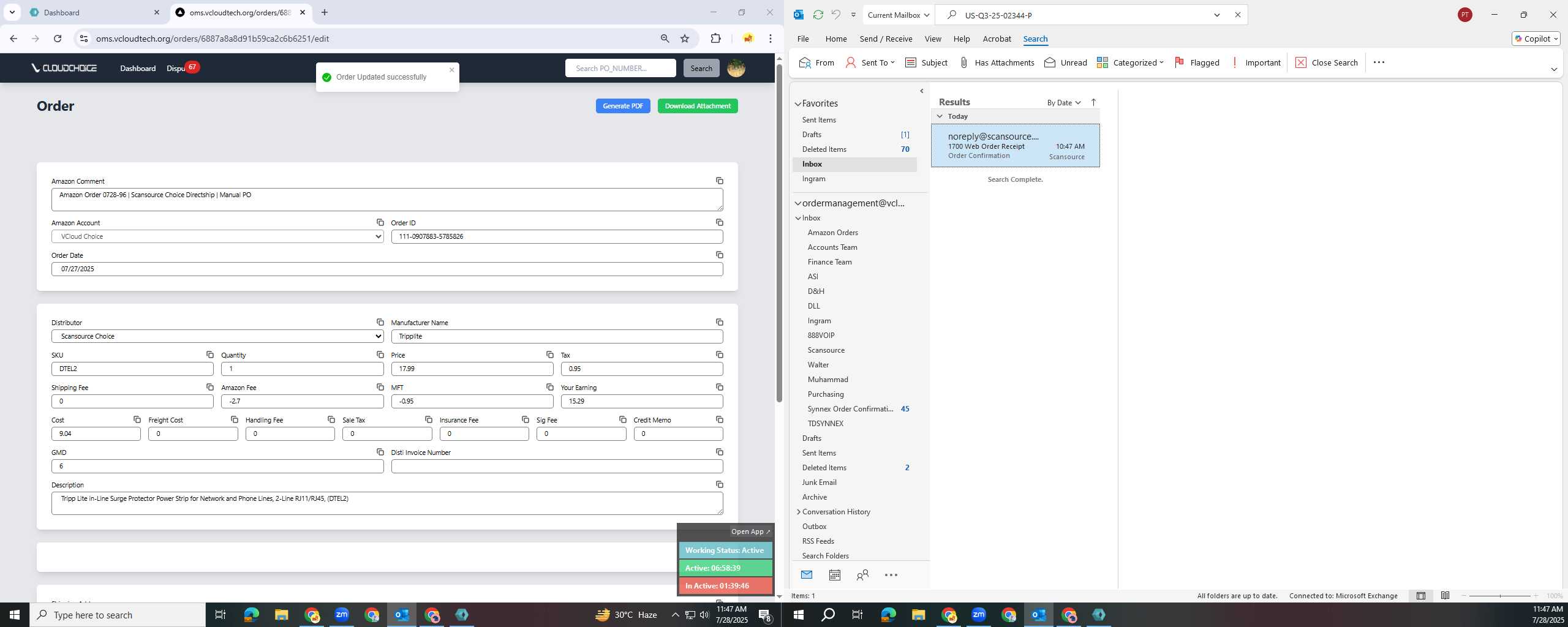Open the Categorized filter dropdown
Viewport: 1568px width, 627px height.
pyautogui.click(x=1130, y=62)
